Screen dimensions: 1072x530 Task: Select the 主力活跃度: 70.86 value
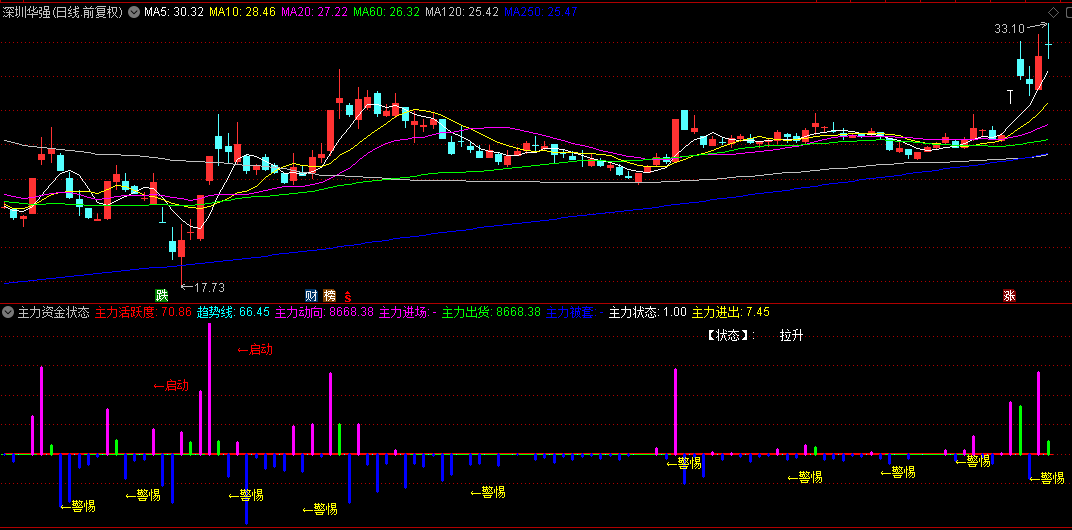tap(143, 313)
